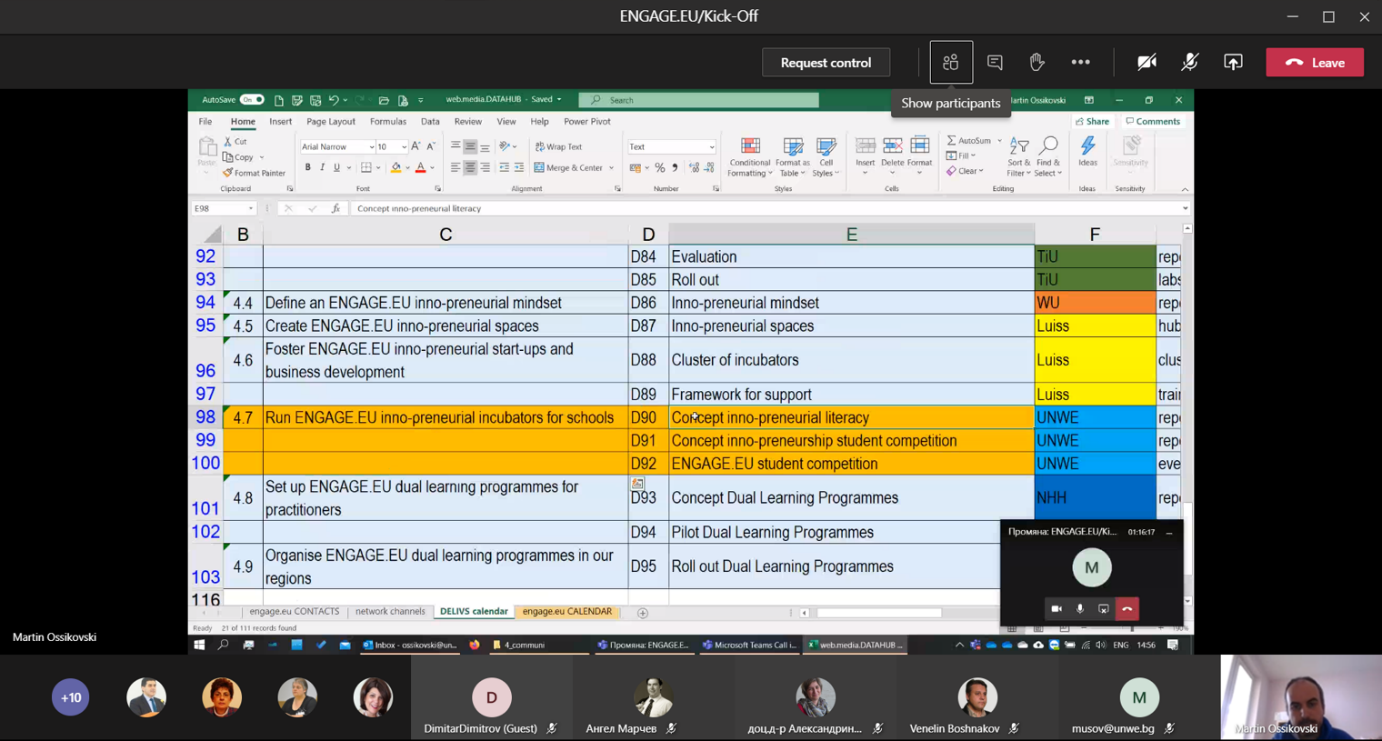Open the Formulas ribbon tab

pos(388,122)
